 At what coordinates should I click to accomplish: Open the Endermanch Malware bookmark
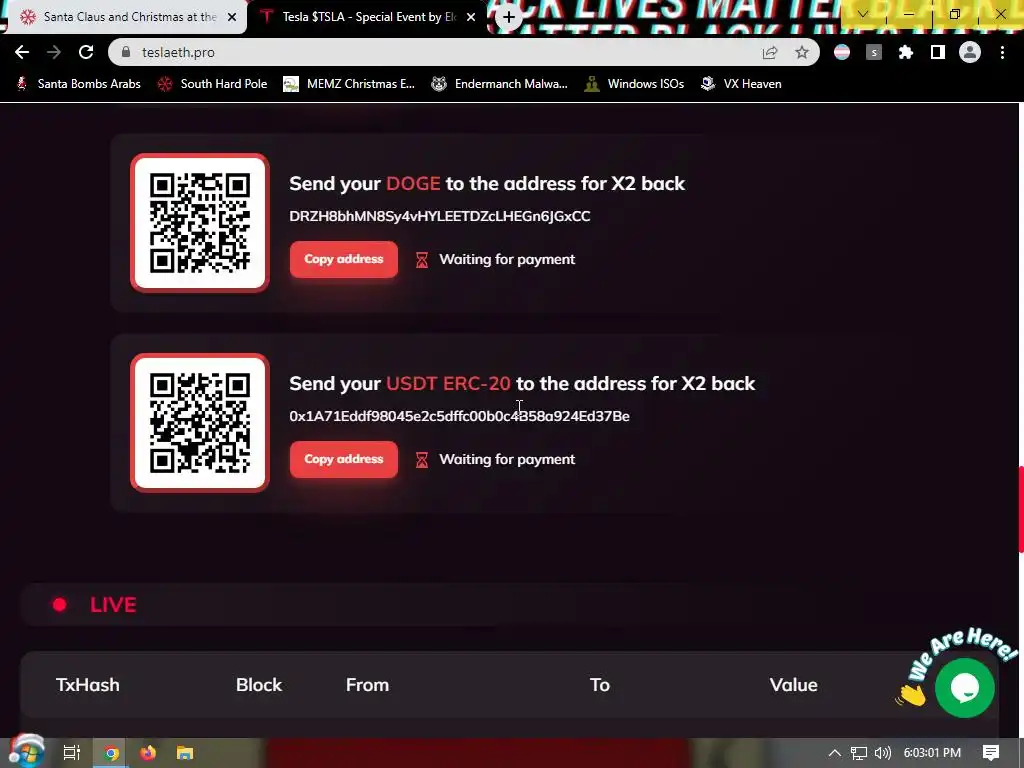pos(500,84)
